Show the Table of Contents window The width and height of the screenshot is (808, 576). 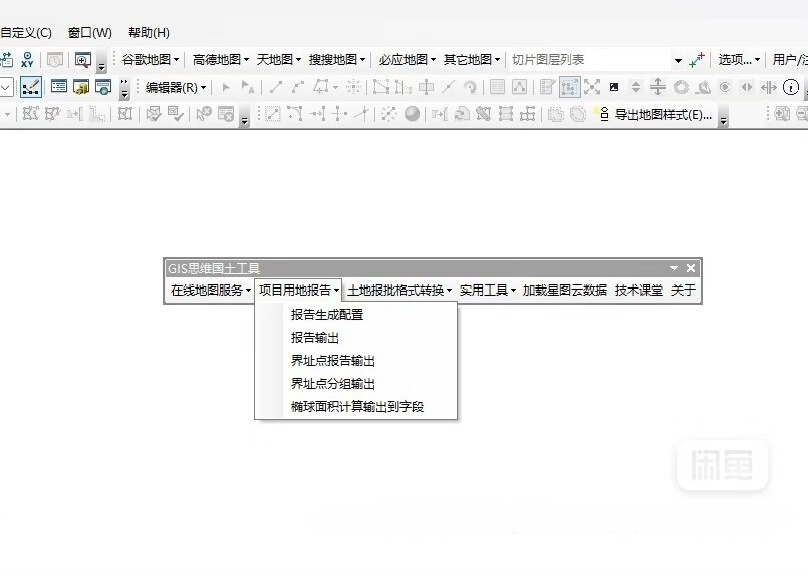coord(59,87)
